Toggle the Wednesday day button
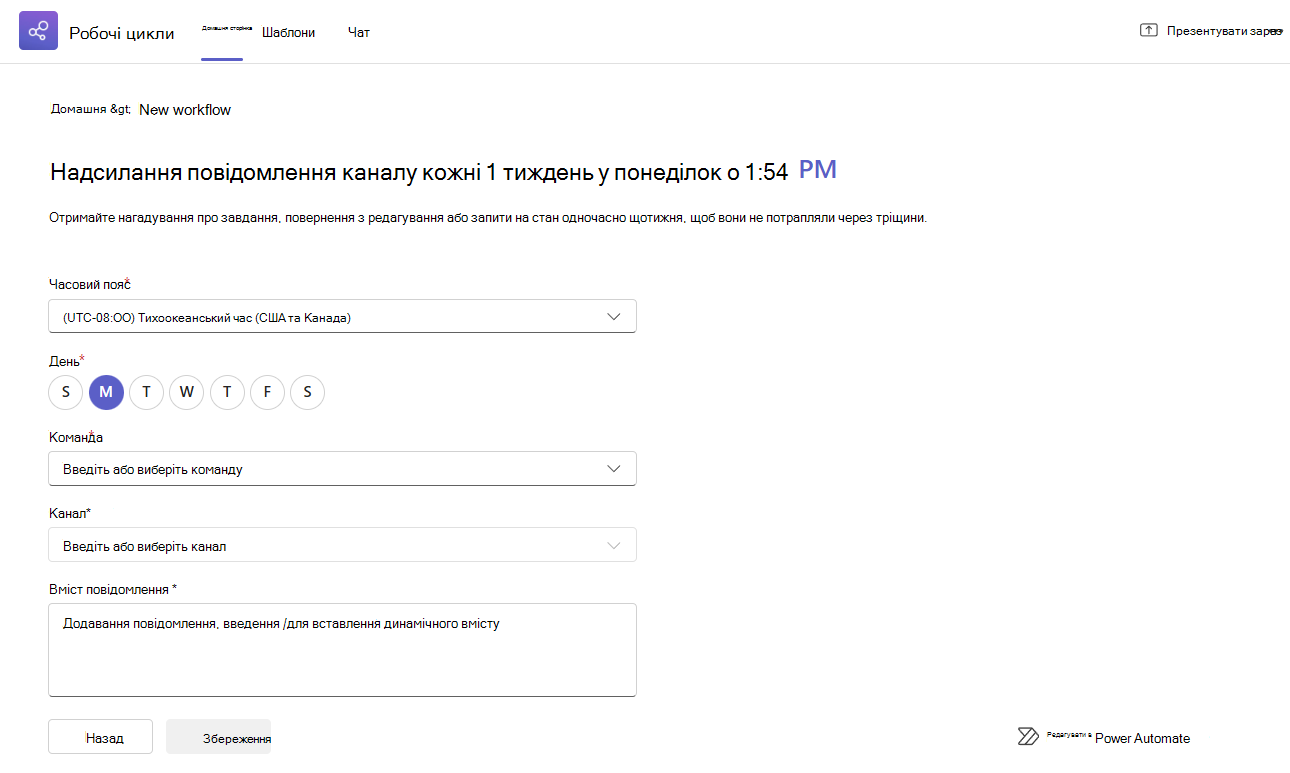Screen dimensions: 1290x773 click(x=187, y=392)
